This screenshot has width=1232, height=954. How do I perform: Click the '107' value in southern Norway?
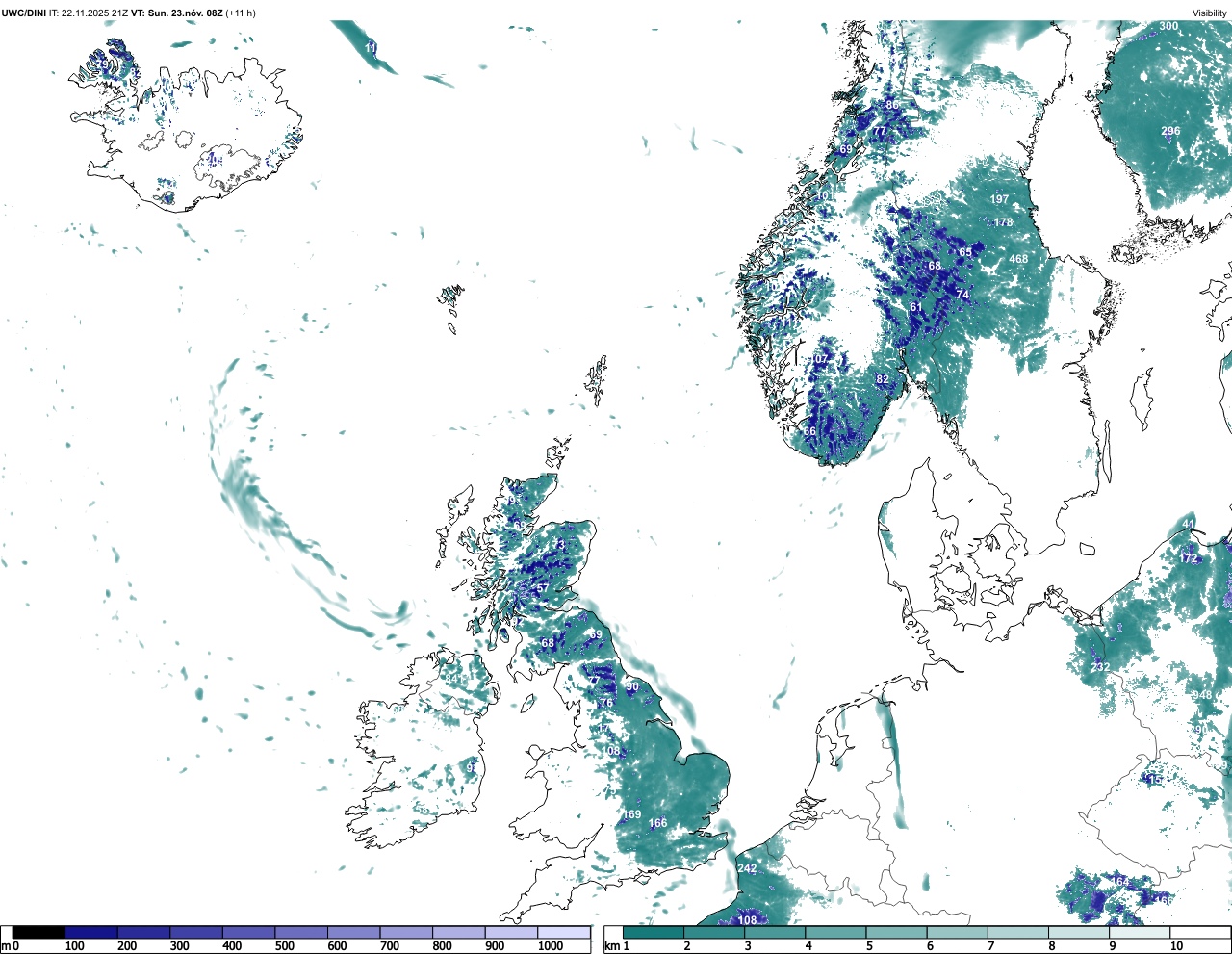(818, 359)
